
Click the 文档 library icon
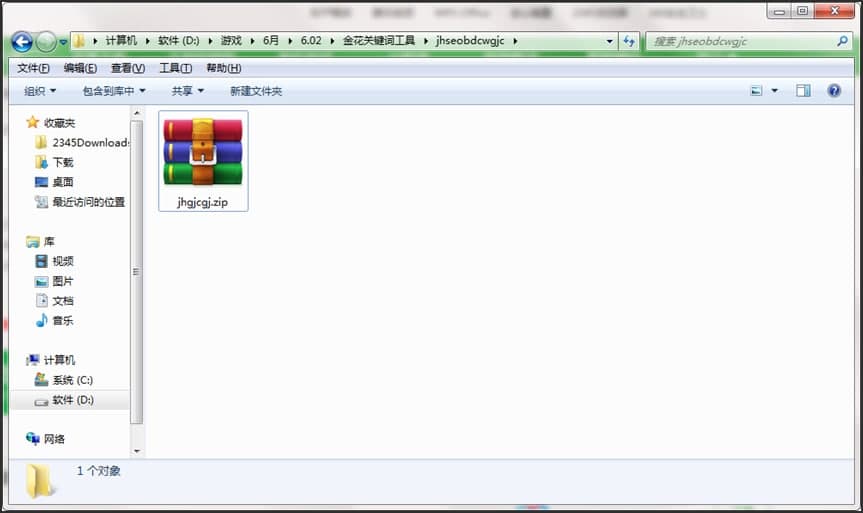point(42,301)
